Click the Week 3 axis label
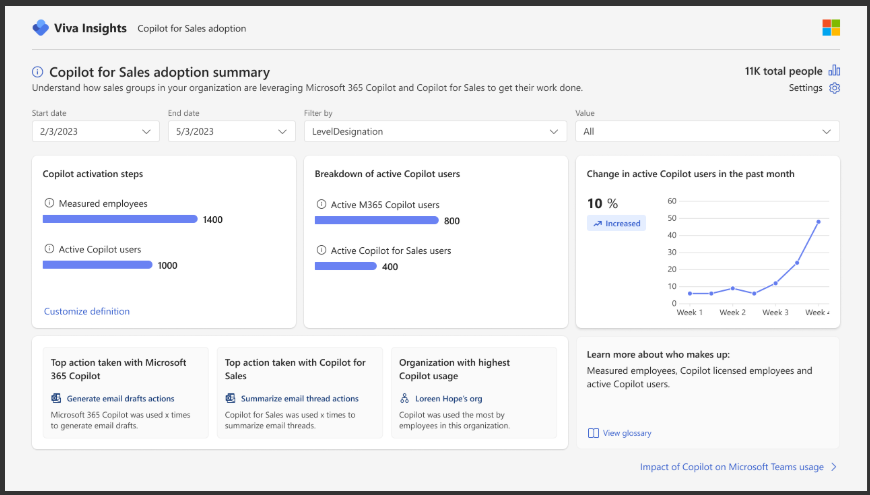 775,312
